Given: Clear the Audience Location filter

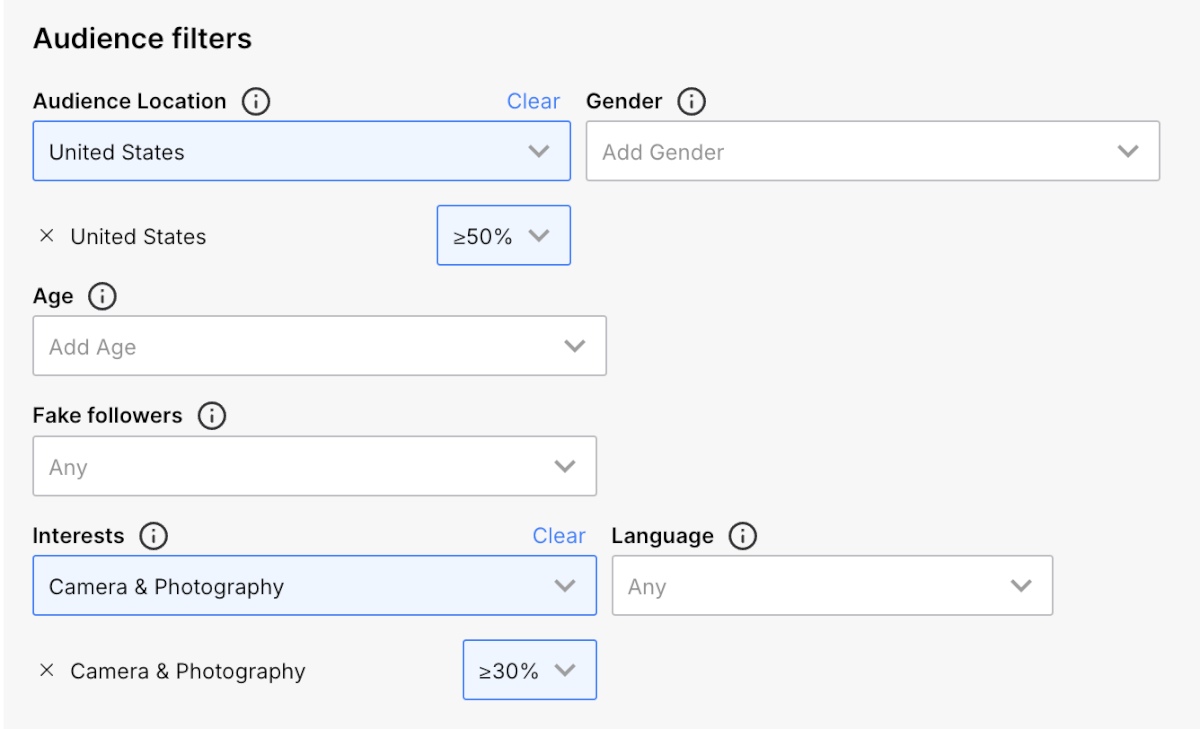Looking at the screenshot, I should point(533,102).
